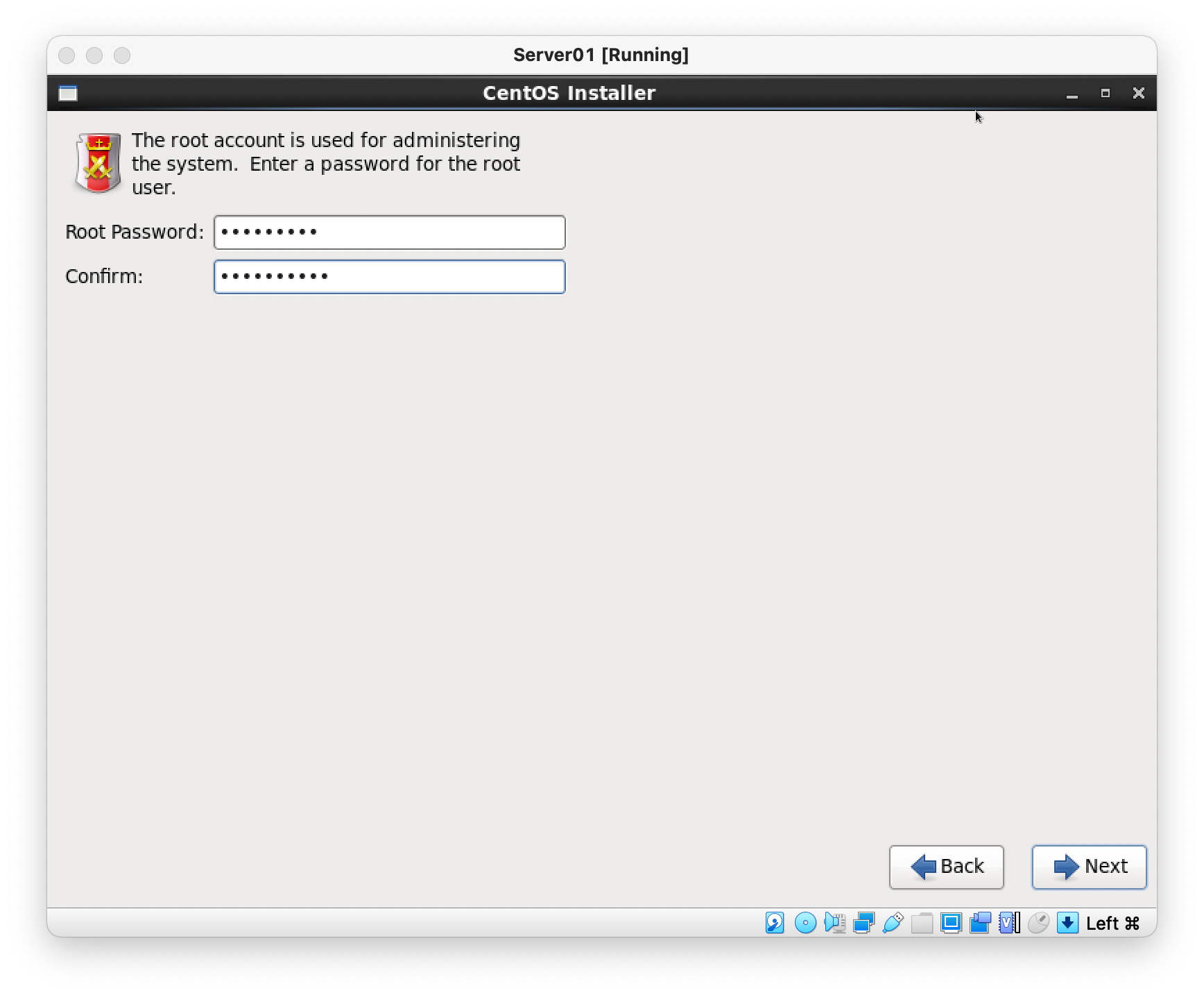Image resolution: width=1204 pixels, height=995 pixels.
Task: Click into the Root Password field
Action: click(x=390, y=232)
